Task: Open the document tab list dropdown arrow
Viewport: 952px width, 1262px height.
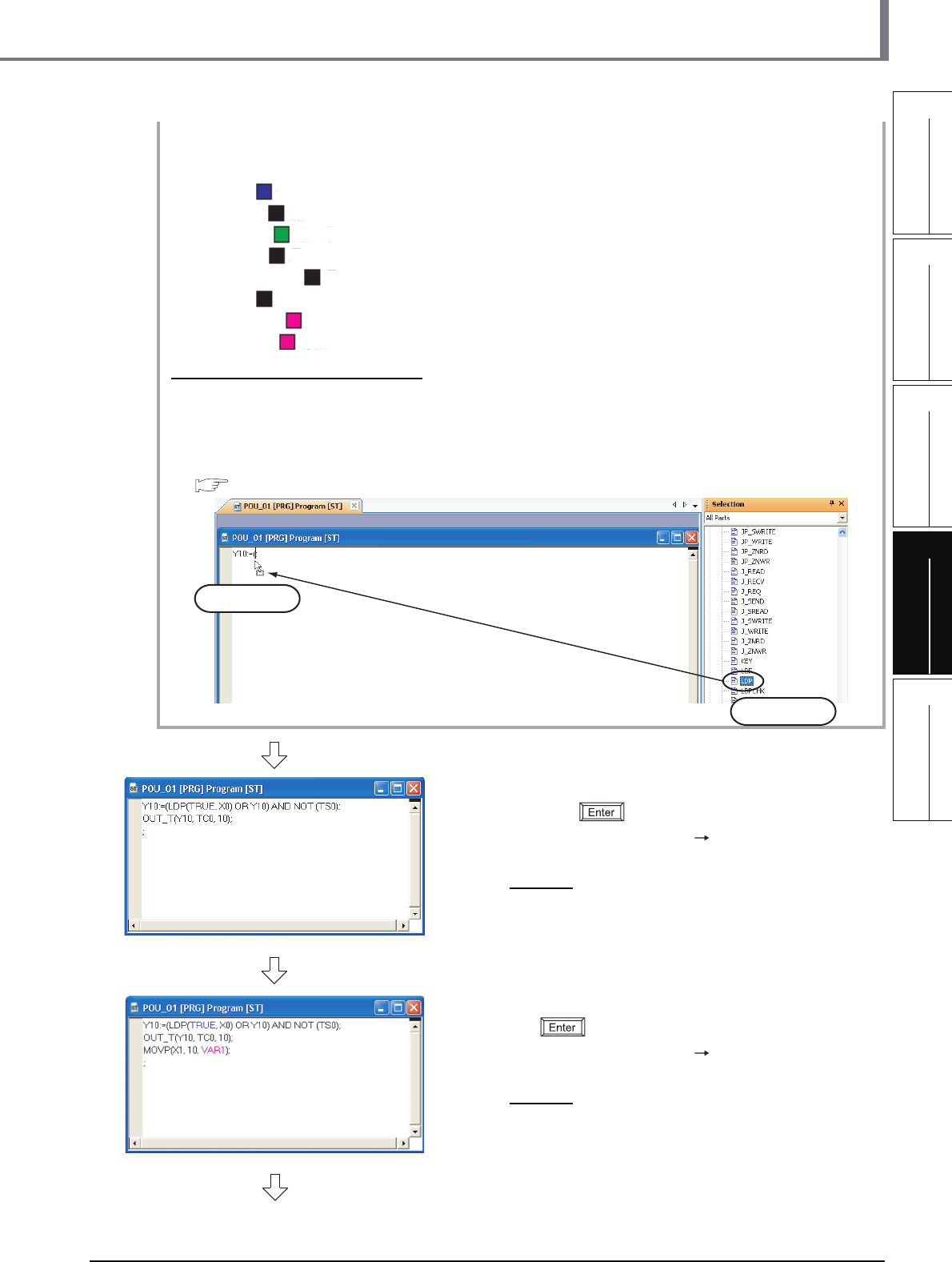Action: tap(695, 506)
